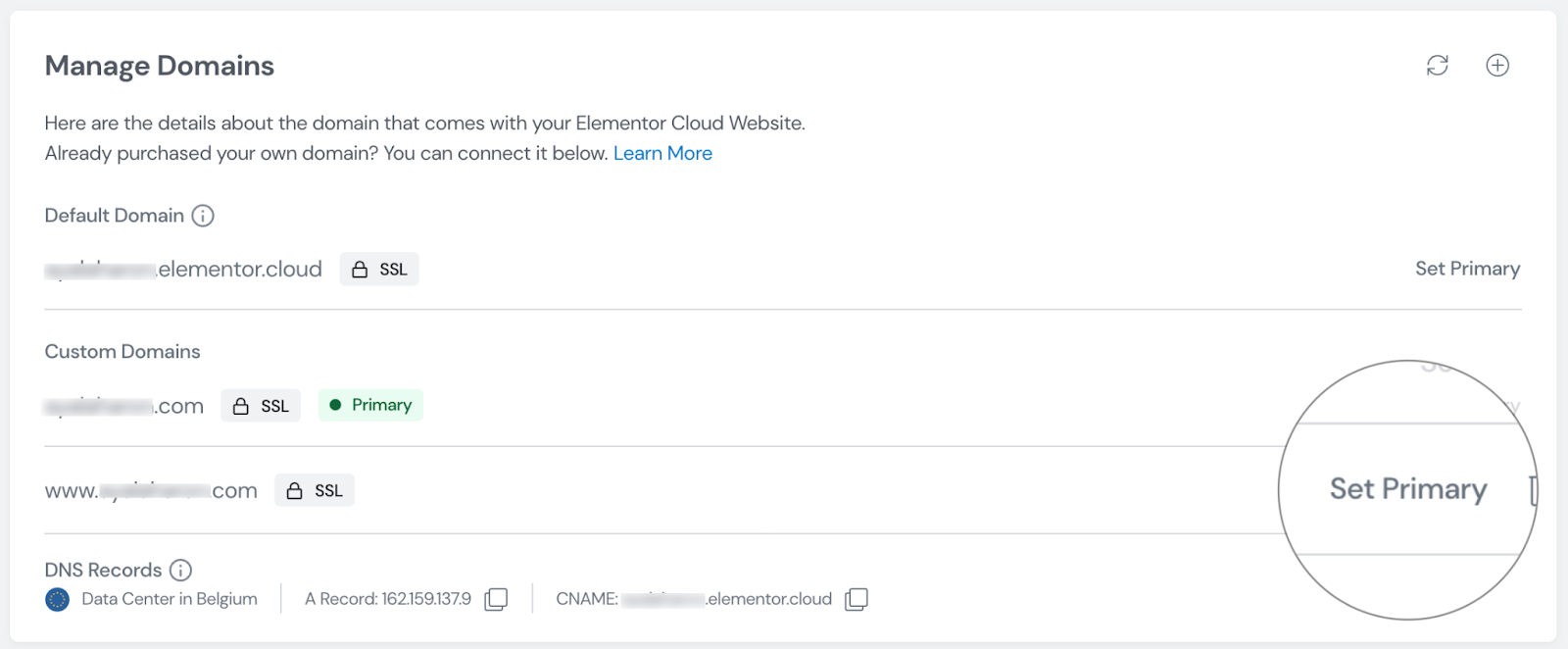Open Default Domain info tooltip icon
Screen dimensions: 1568x649
coord(203,216)
